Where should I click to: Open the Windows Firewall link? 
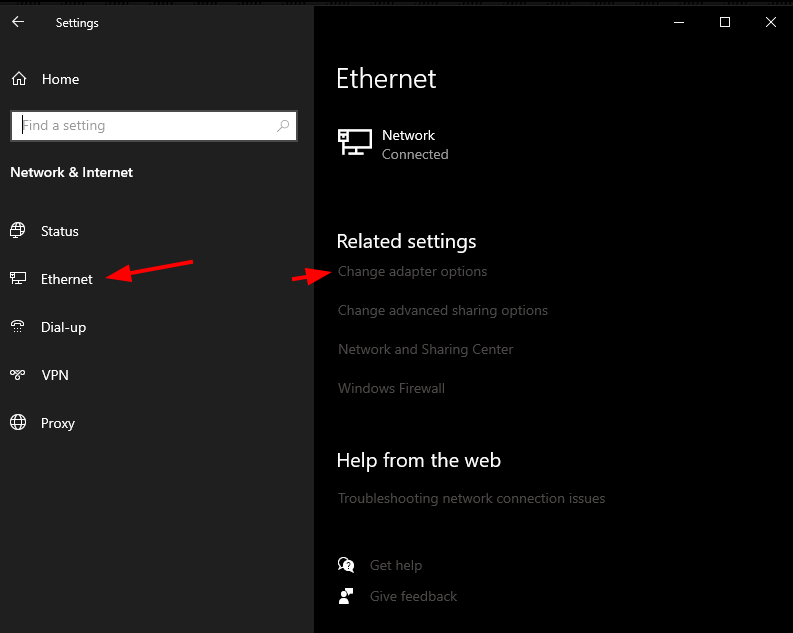click(391, 388)
